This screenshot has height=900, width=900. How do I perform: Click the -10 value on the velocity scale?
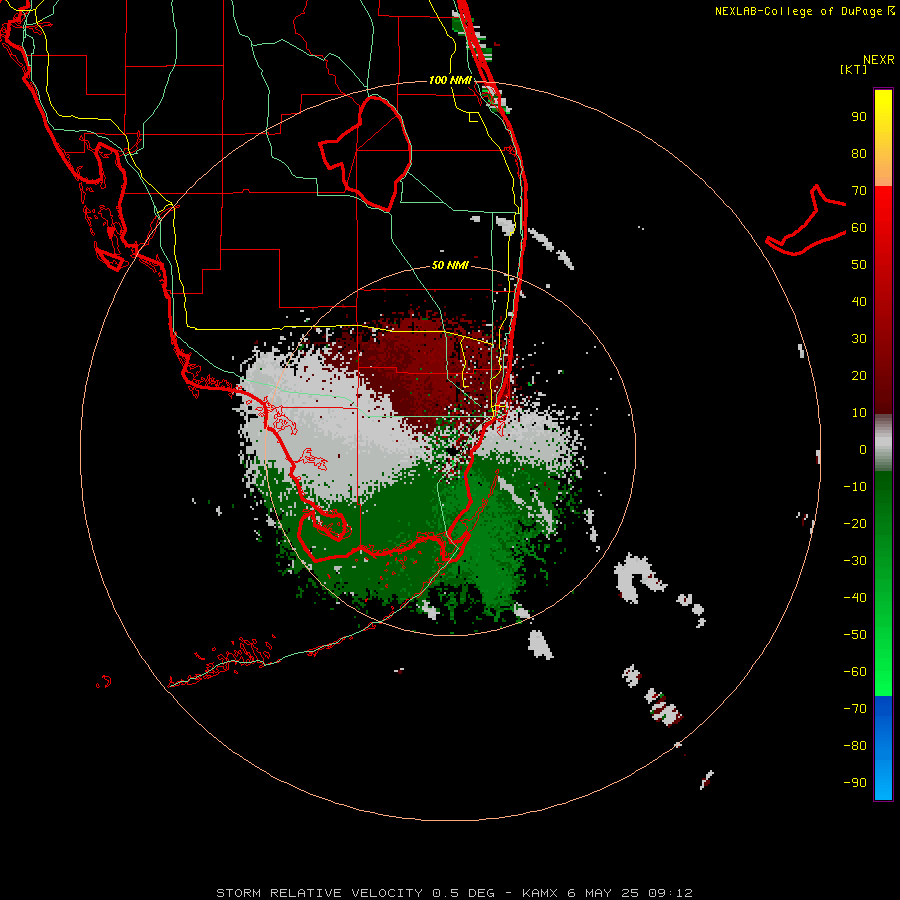(855, 487)
